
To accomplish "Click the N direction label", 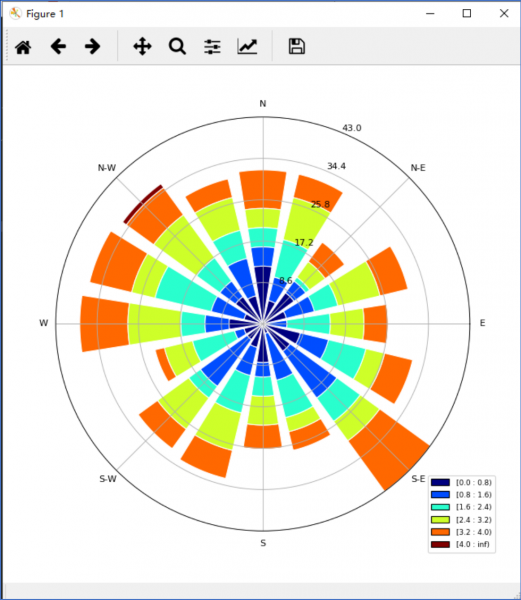I will coord(263,104).
